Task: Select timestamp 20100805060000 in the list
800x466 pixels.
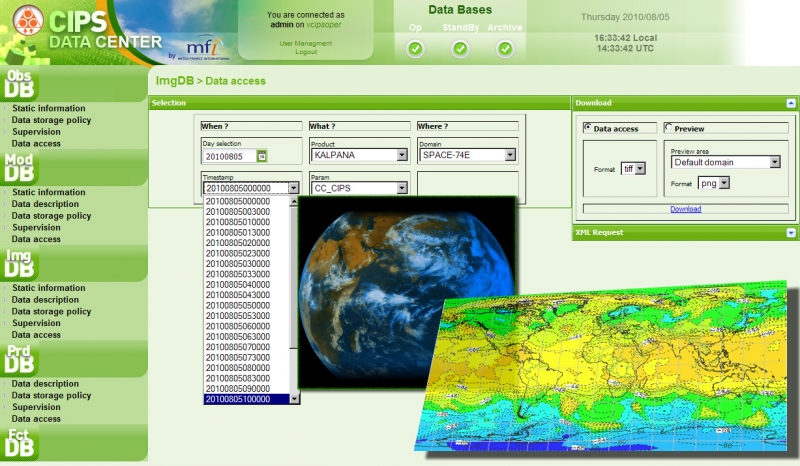Action: click(246, 326)
